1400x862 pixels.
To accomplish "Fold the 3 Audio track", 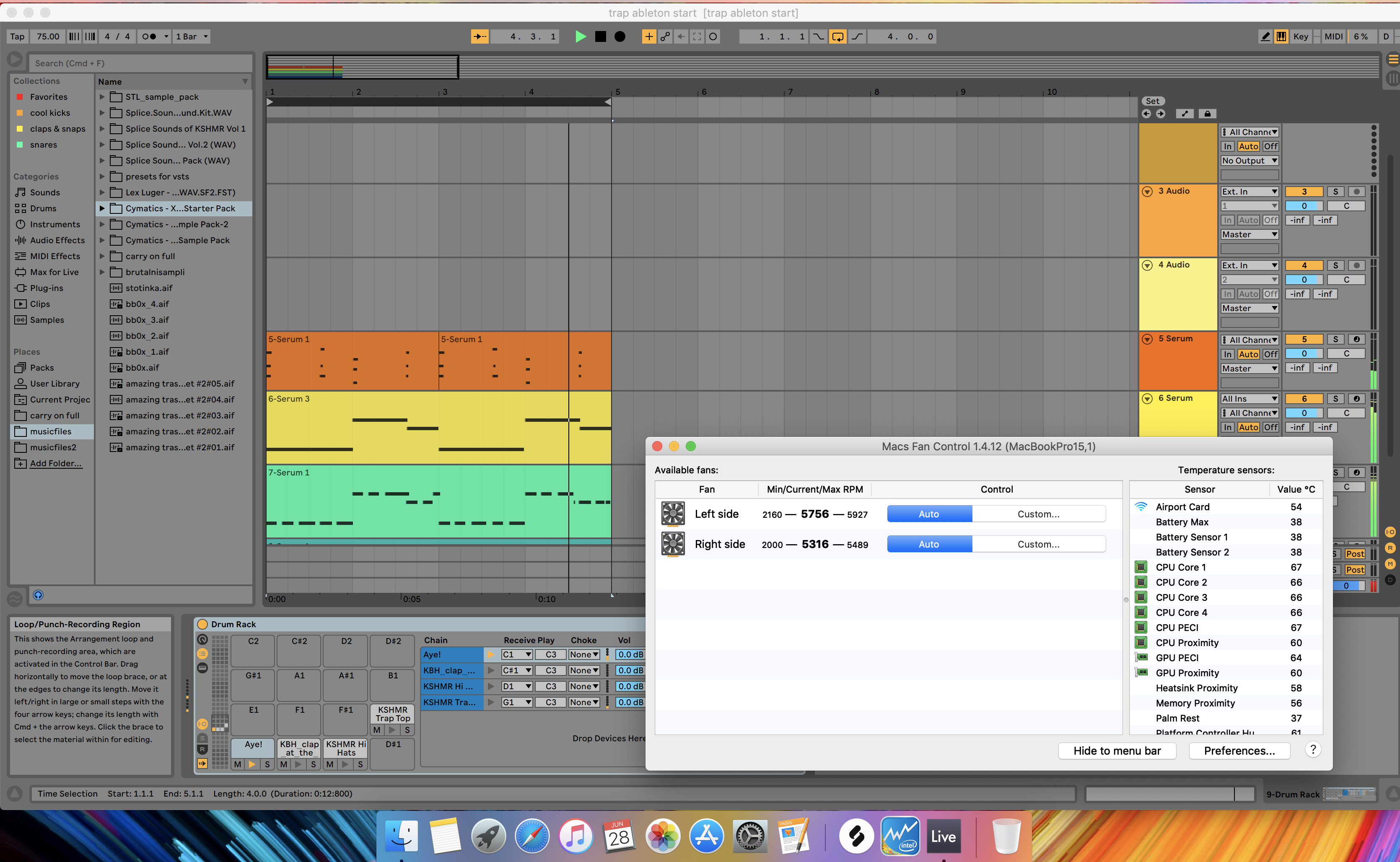I will (x=1147, y=192).
